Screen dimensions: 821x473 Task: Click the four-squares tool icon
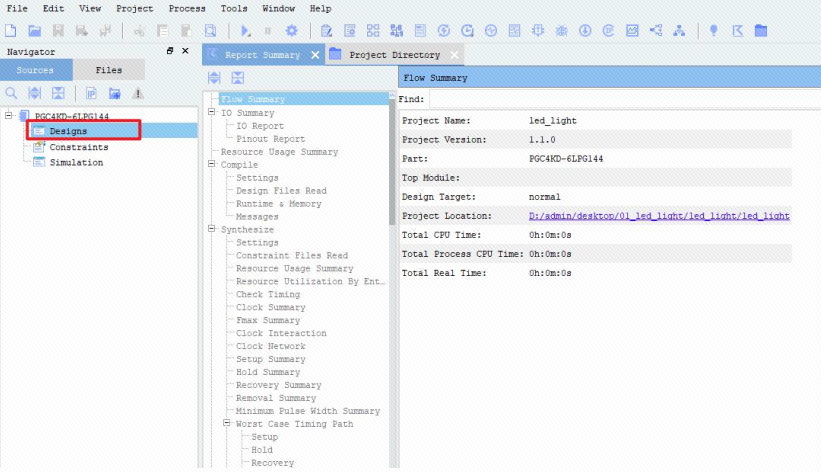click(x=373, y=31)
